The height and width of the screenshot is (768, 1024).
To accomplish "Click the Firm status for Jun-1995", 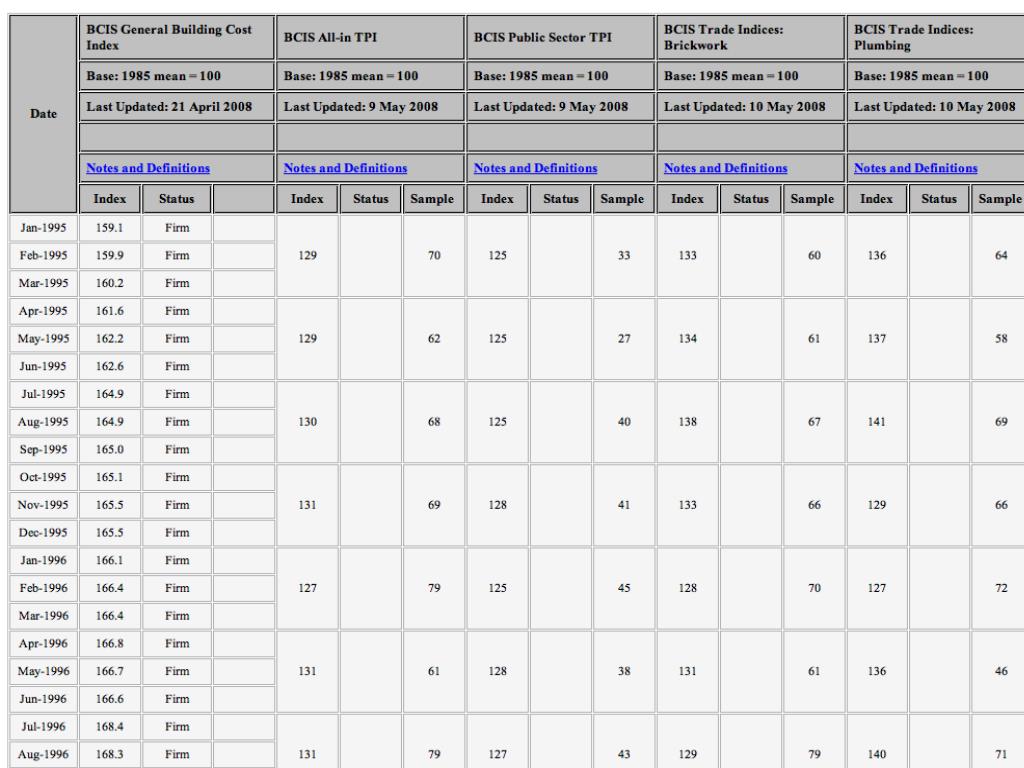I will 177,366.
